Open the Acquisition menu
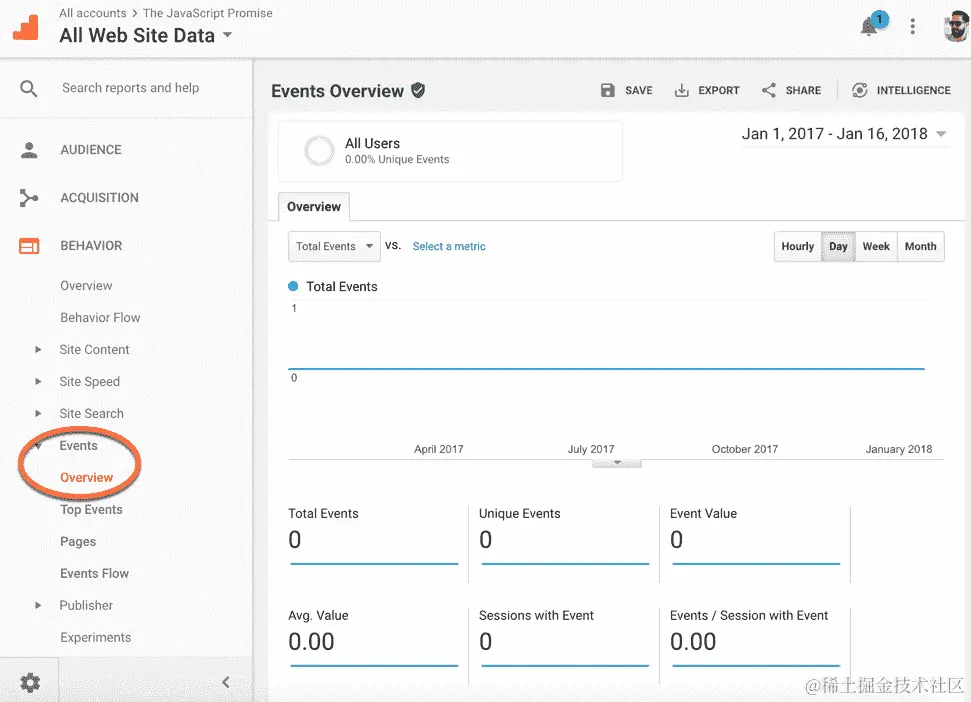971x702 pixels. click(99, 198)
